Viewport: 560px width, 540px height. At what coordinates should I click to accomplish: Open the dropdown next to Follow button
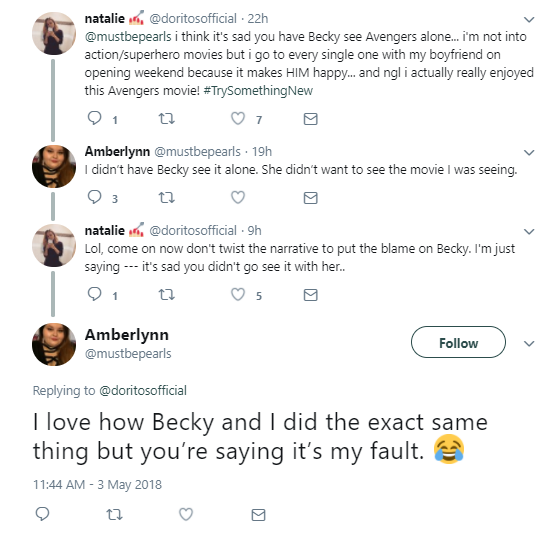point(529,344)
